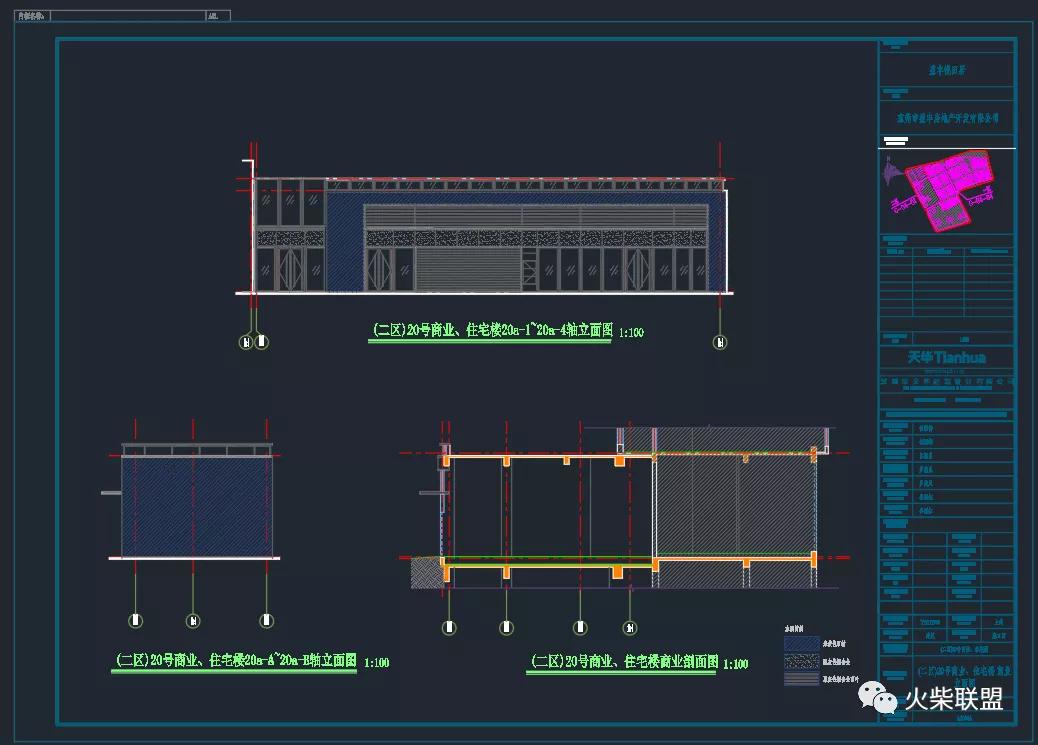Click the leftmost axis bubble under section drawing
Image resolution: width=1038 pixels, height=745 pixels.
pos(448,628)
